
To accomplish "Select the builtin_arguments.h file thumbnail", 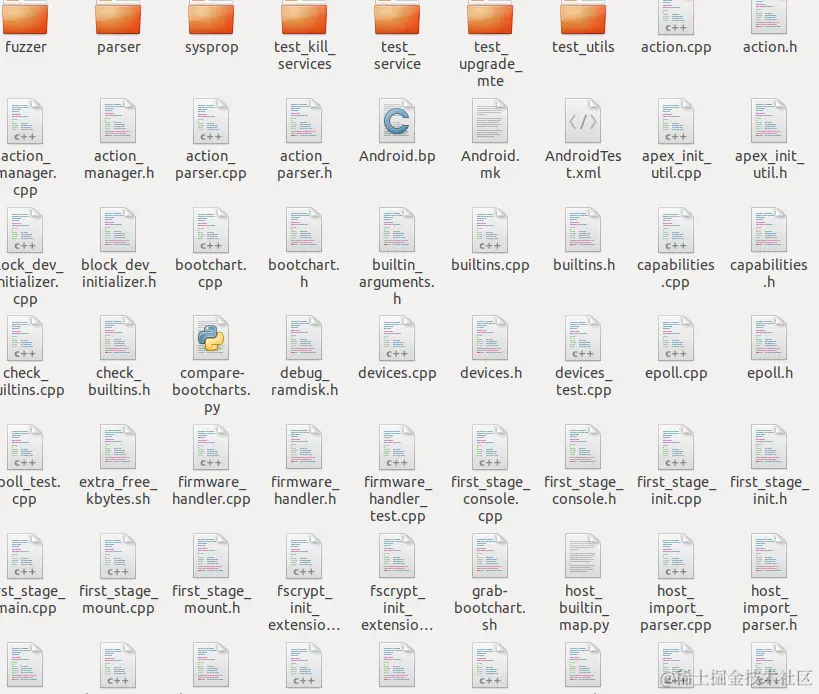I will pyautogui.click(x=397, y=230).
